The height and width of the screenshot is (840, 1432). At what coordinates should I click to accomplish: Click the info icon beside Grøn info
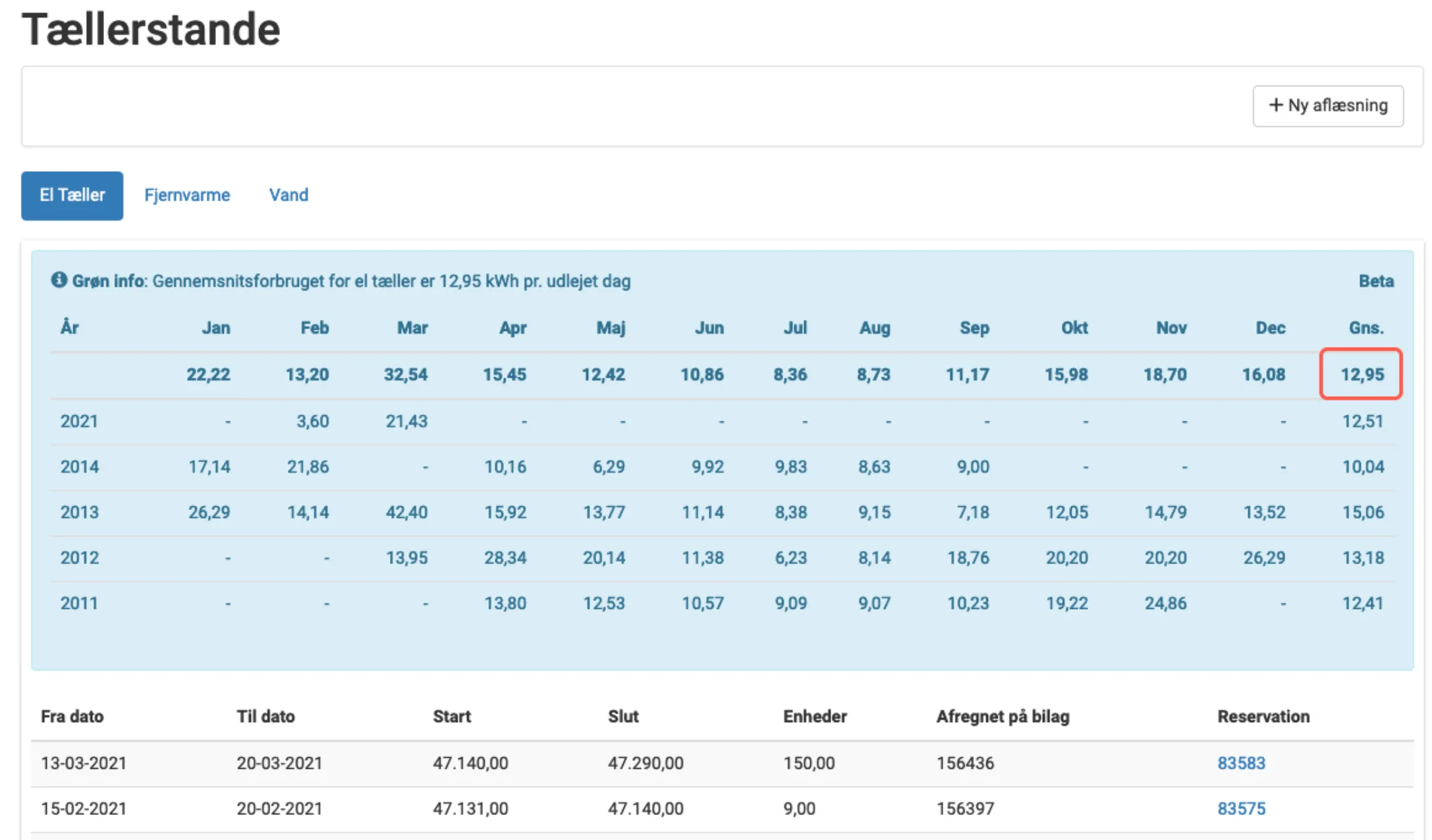point(59,280)
